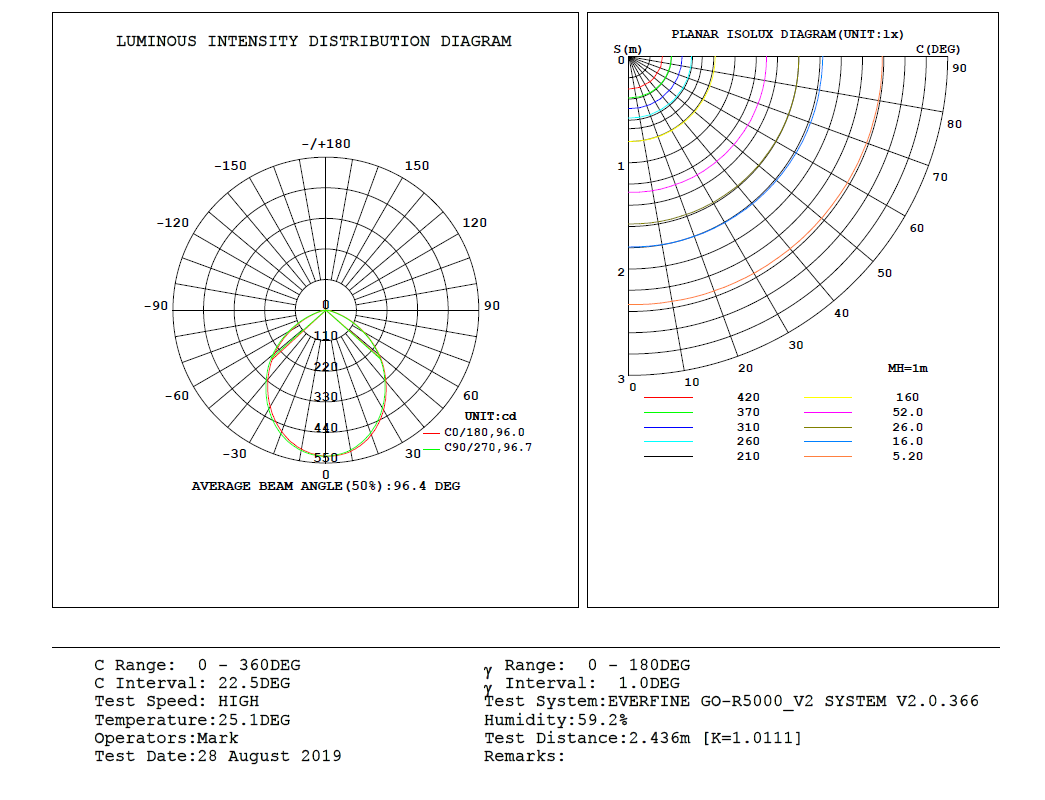Select the Planar Isolux Diagram heading
1045x800 pixels.
click(x=787, y=34)
